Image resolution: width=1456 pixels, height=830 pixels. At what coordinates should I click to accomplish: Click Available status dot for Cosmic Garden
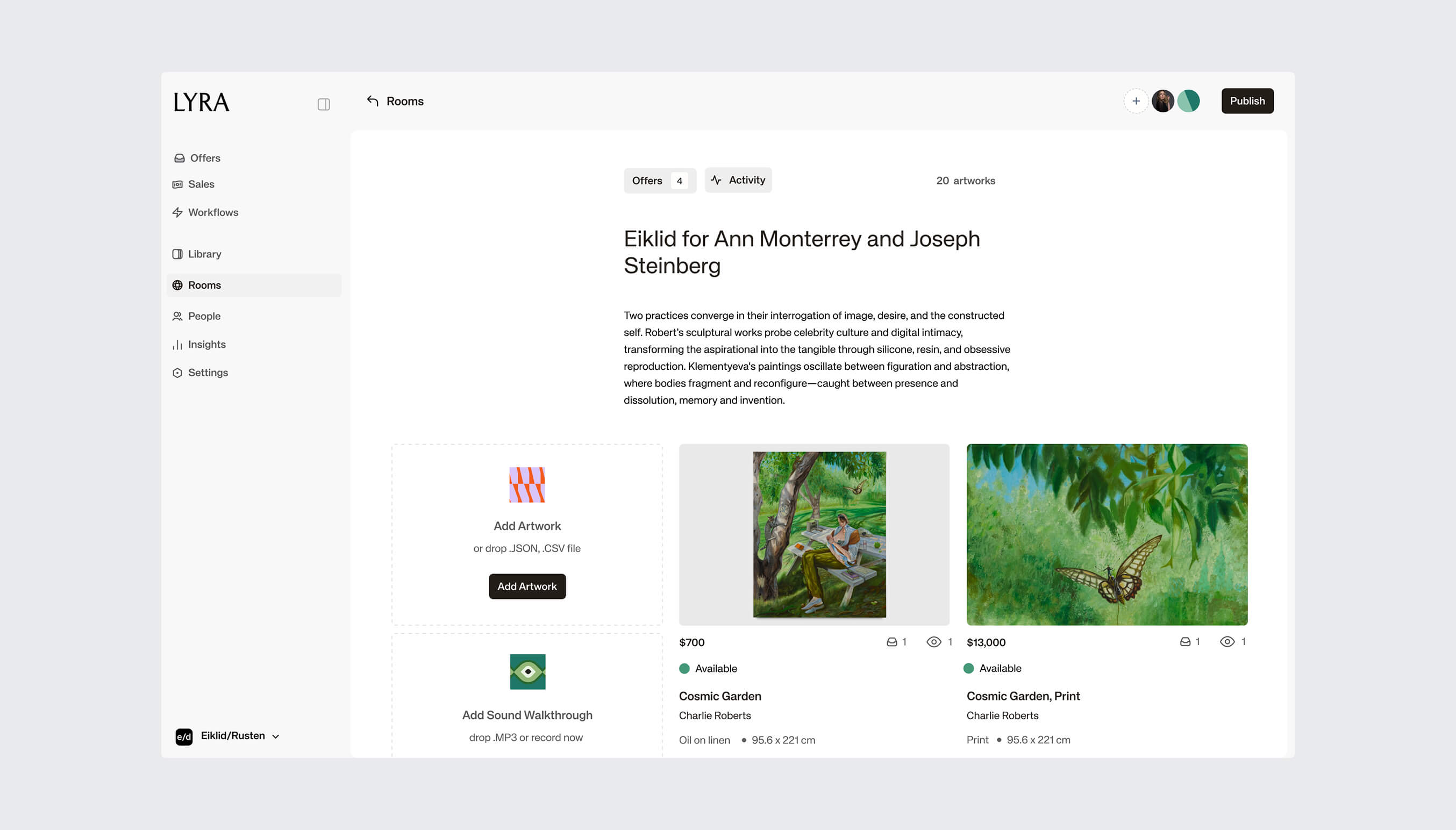[x=684, y=669]
